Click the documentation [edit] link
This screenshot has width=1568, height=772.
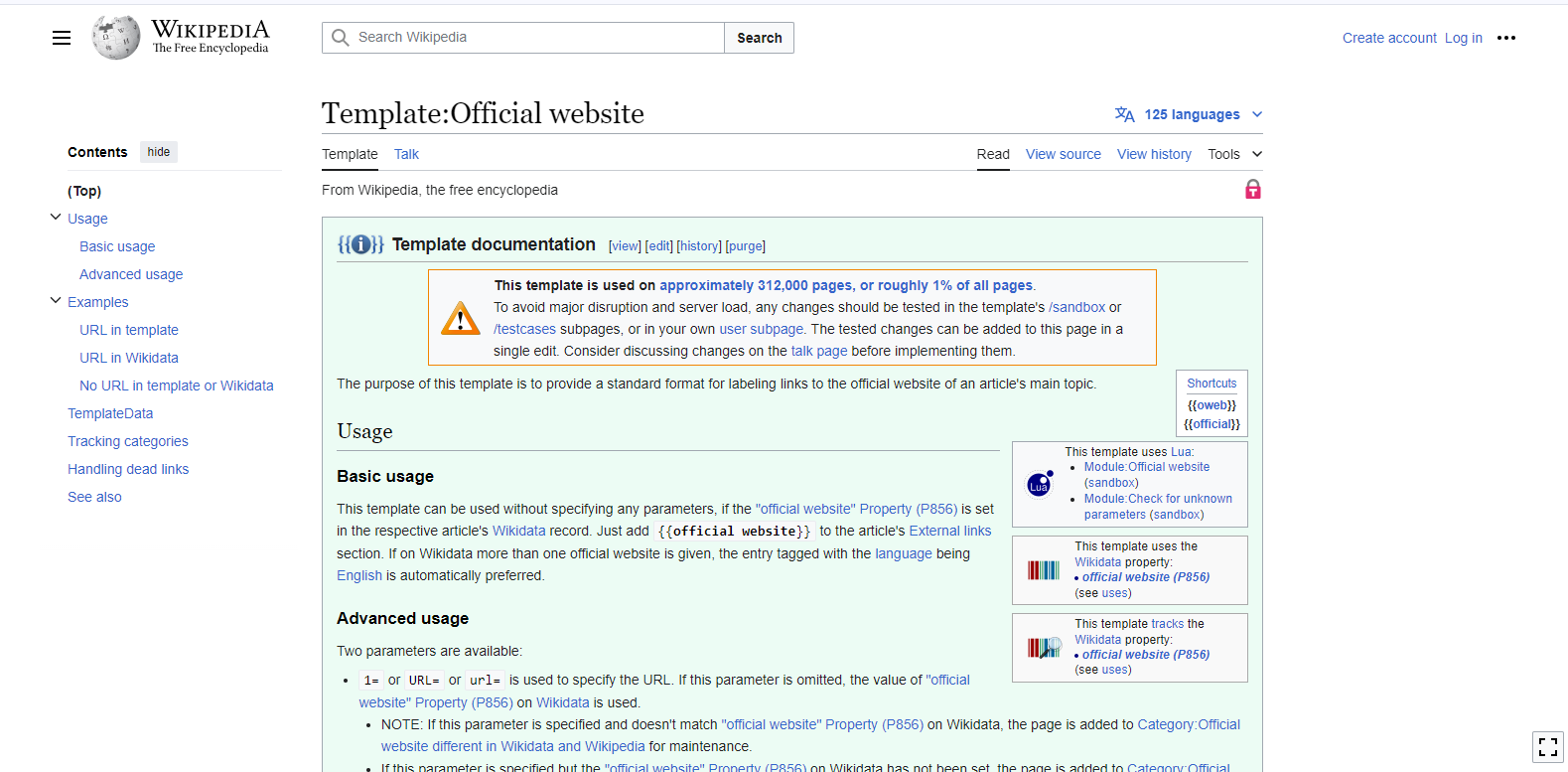click(659, 246)
